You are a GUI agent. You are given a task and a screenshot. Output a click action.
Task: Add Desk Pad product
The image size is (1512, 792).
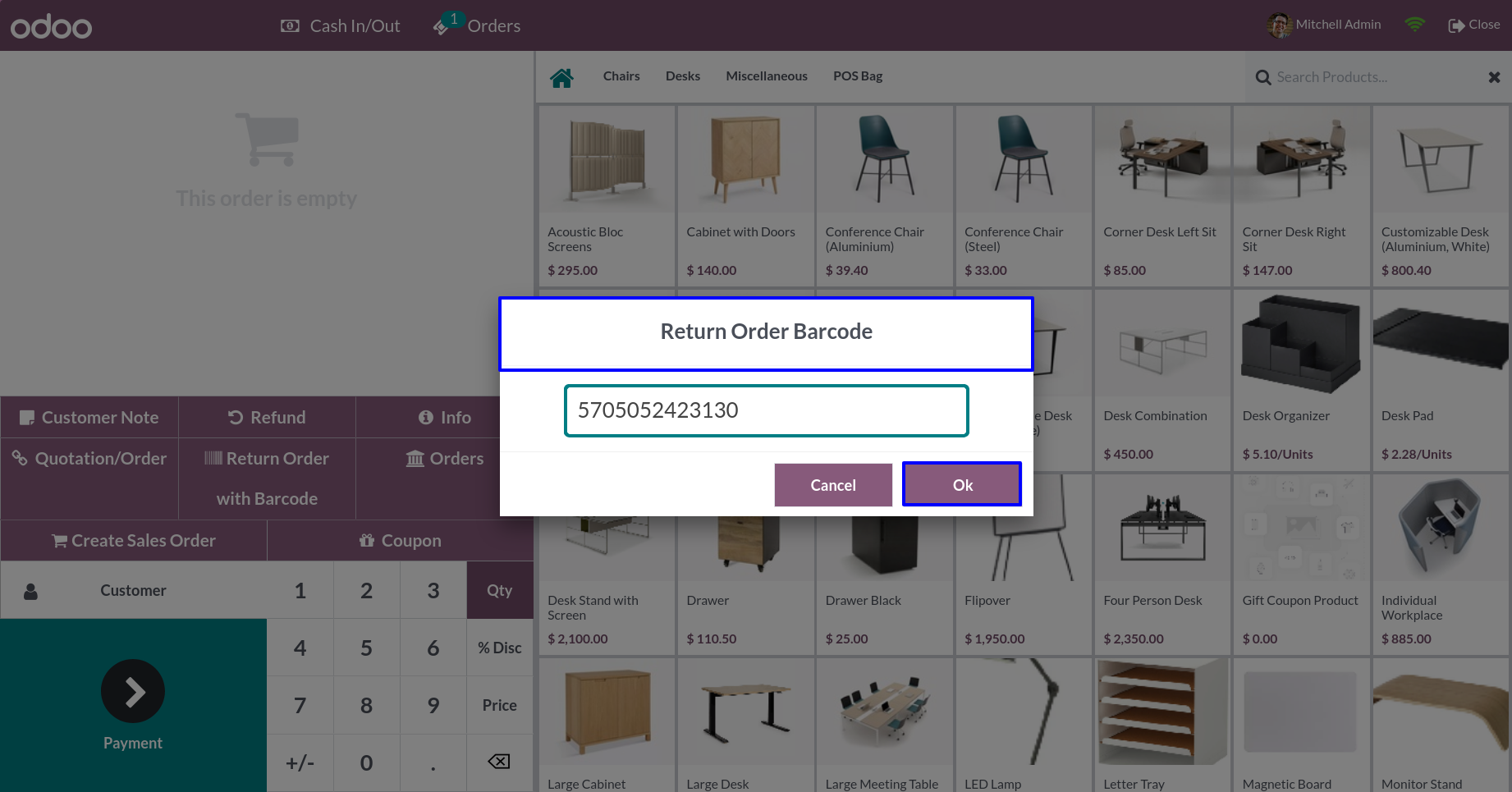[1441, 380]
